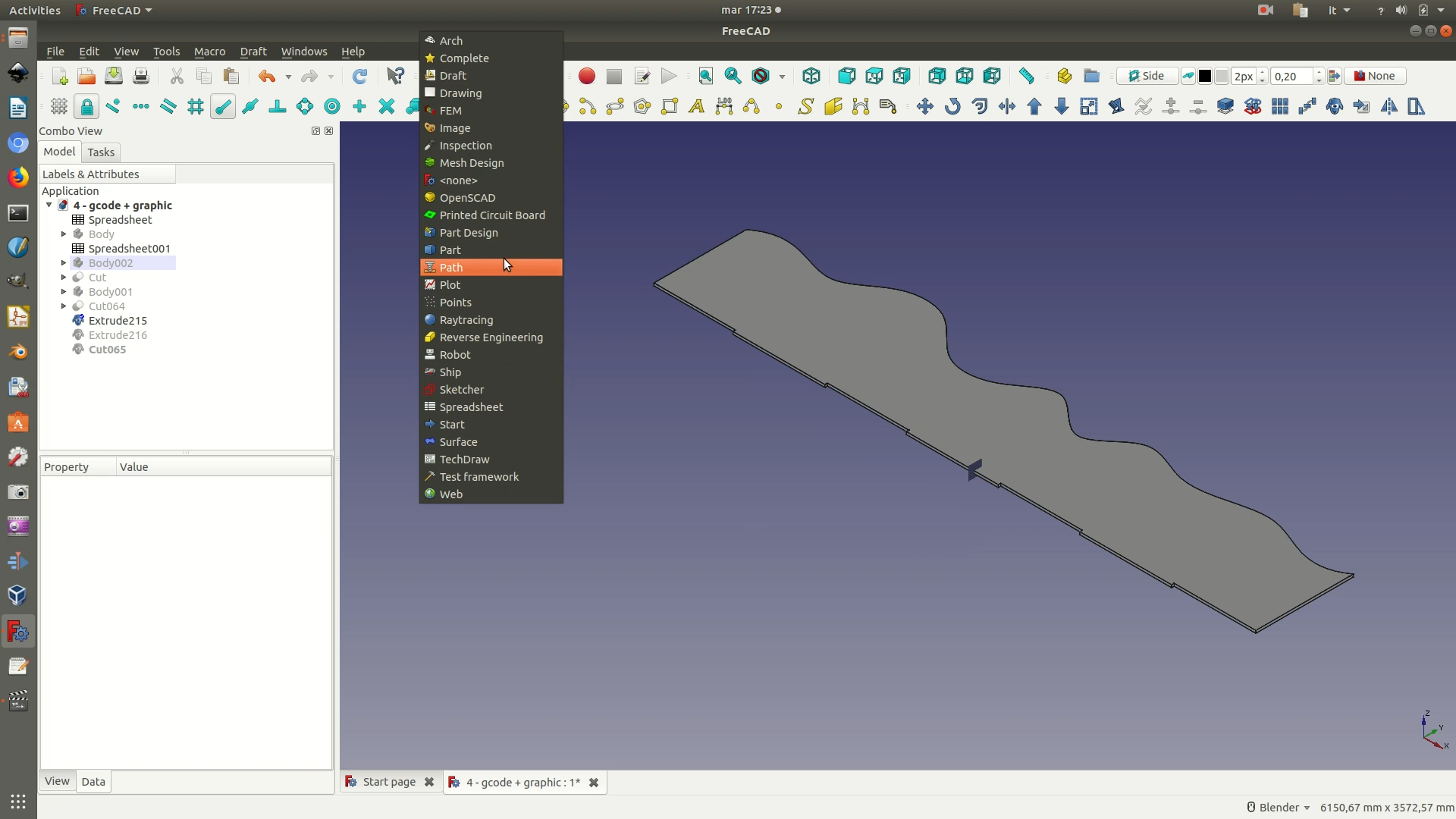Switch to the Tasks tab
This screenshot has width=1456, height=819.
(x=101, y=152)
